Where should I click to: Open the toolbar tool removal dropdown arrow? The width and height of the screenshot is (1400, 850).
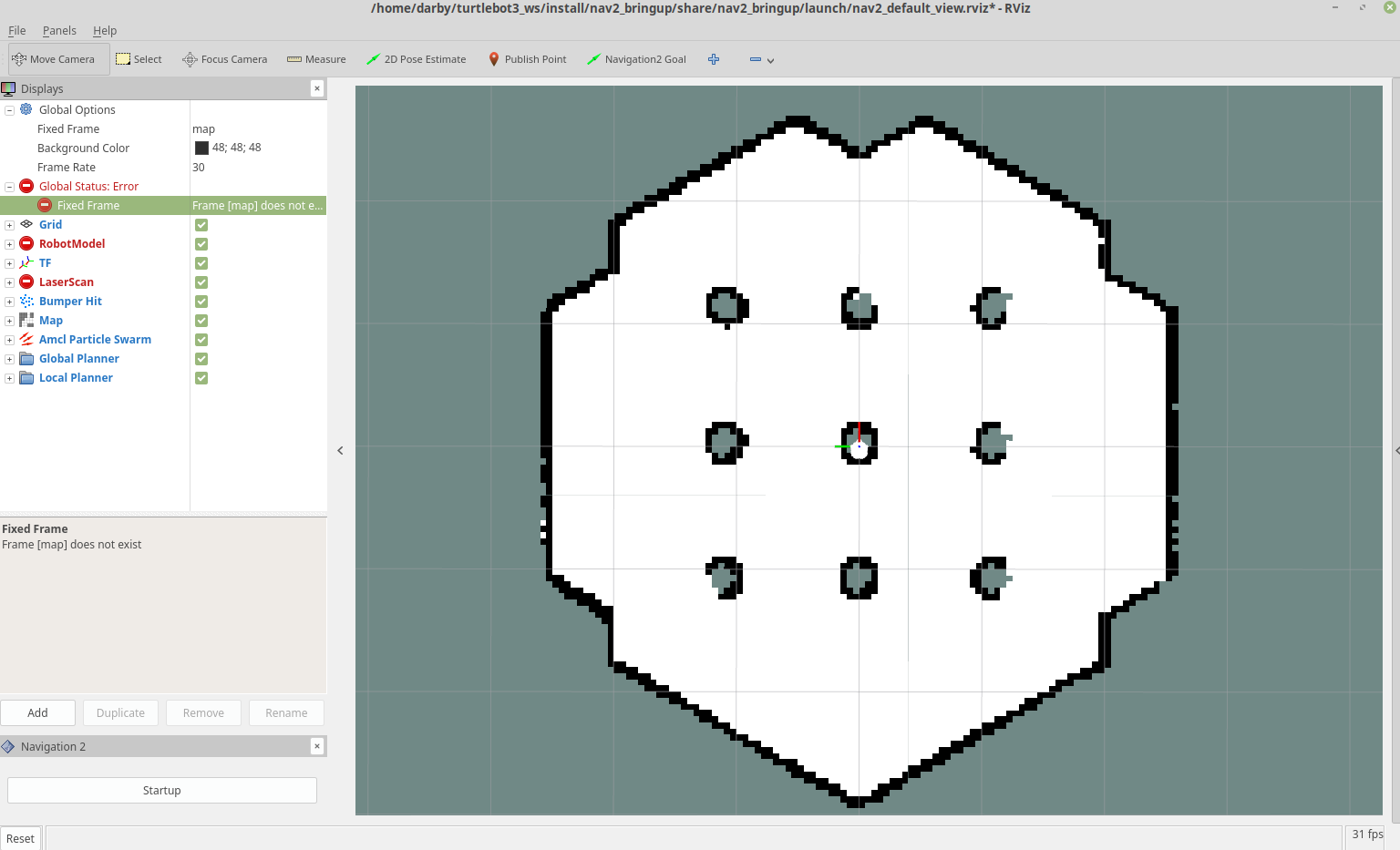pyautogui.click(x=771, y=62)
